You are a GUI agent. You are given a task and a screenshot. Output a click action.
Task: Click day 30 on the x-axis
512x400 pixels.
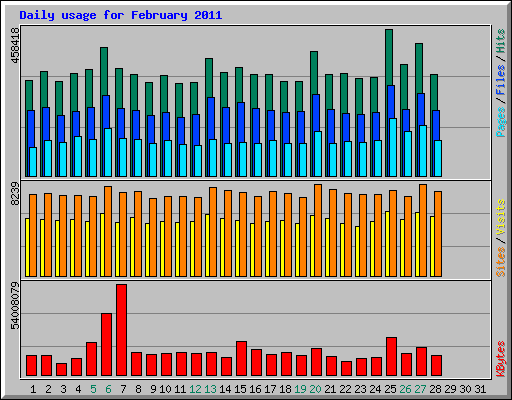click(x=465, y=389)
